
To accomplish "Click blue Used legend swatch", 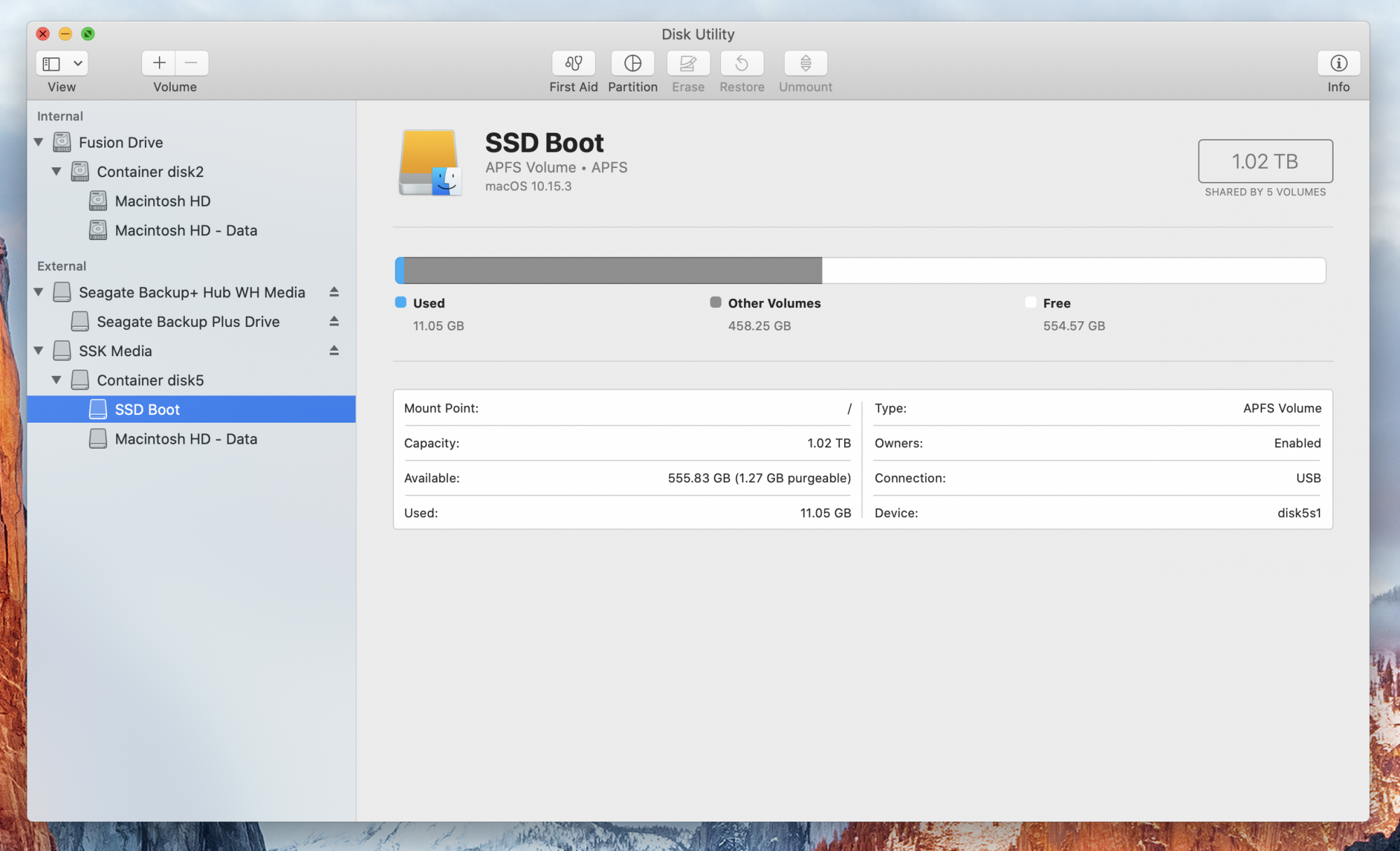I will coord(400,302).
